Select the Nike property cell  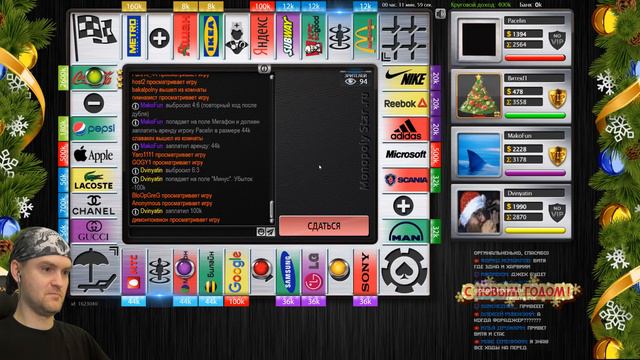pos(405,78)
